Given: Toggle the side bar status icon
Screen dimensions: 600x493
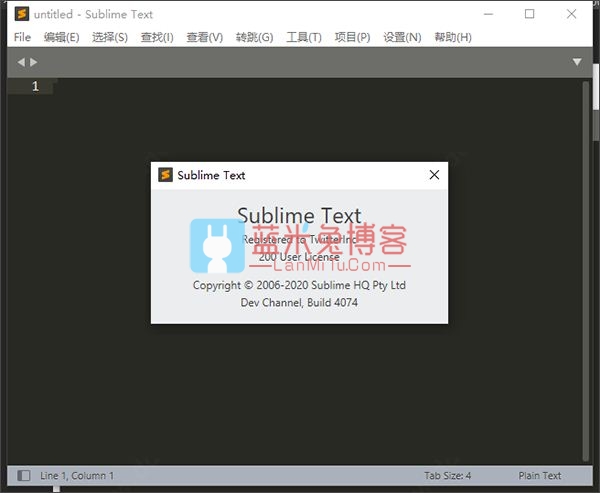Looking at the screenshot, I should click(24, 476).
